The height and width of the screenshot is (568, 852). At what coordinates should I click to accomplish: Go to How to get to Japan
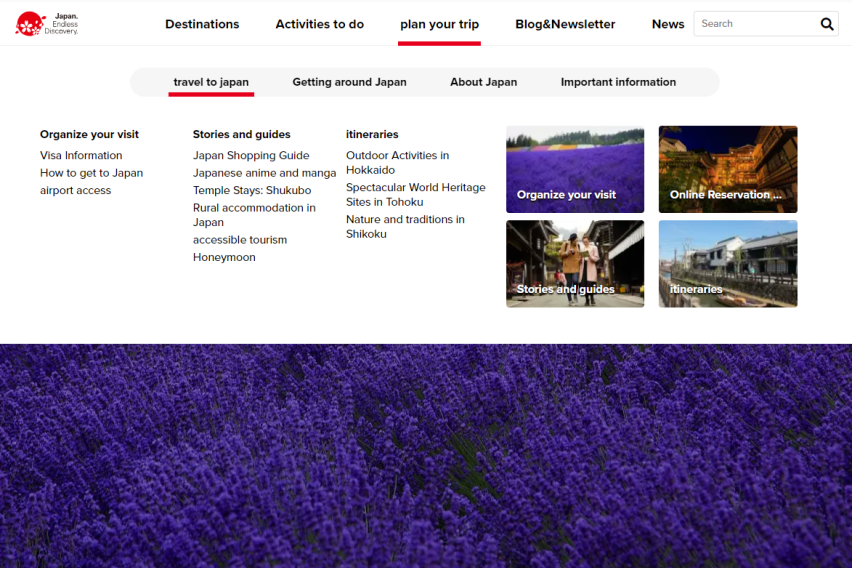tap(91, 173)
